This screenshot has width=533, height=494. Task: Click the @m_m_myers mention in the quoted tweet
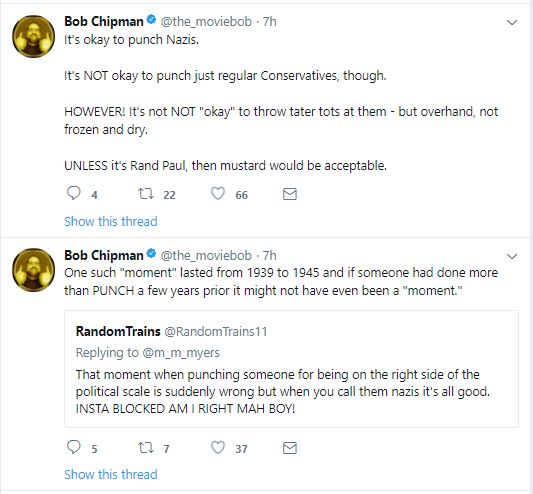[x=181, y=353]
